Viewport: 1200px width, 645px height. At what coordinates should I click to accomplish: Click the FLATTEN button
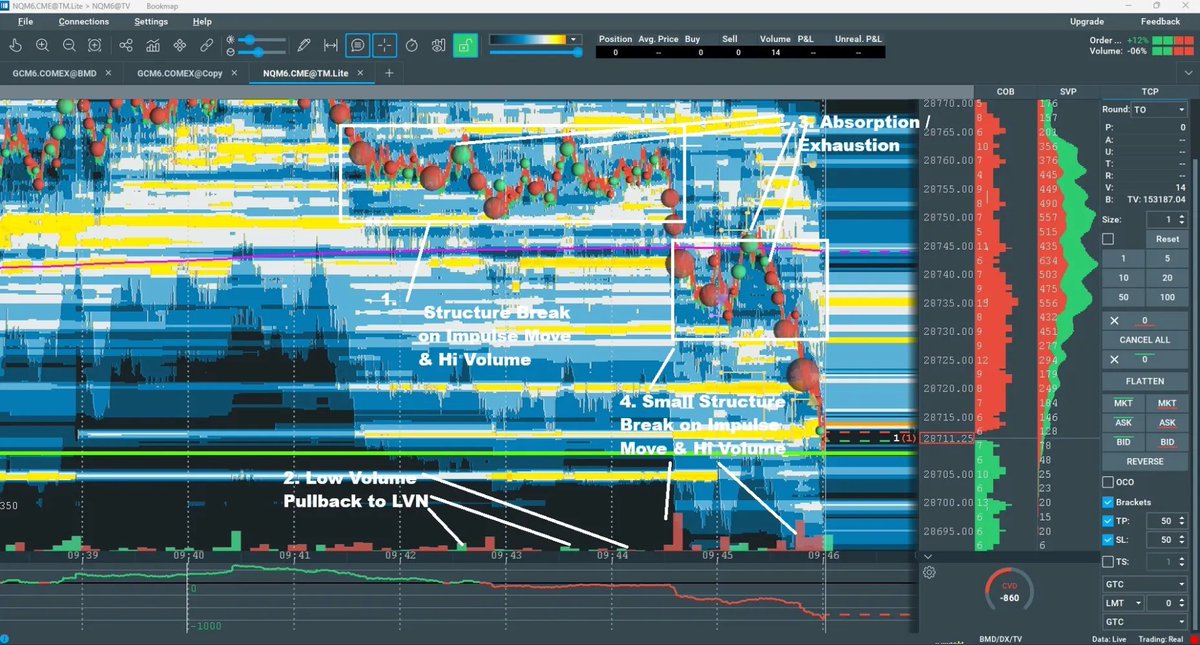tap(1143, 381)
